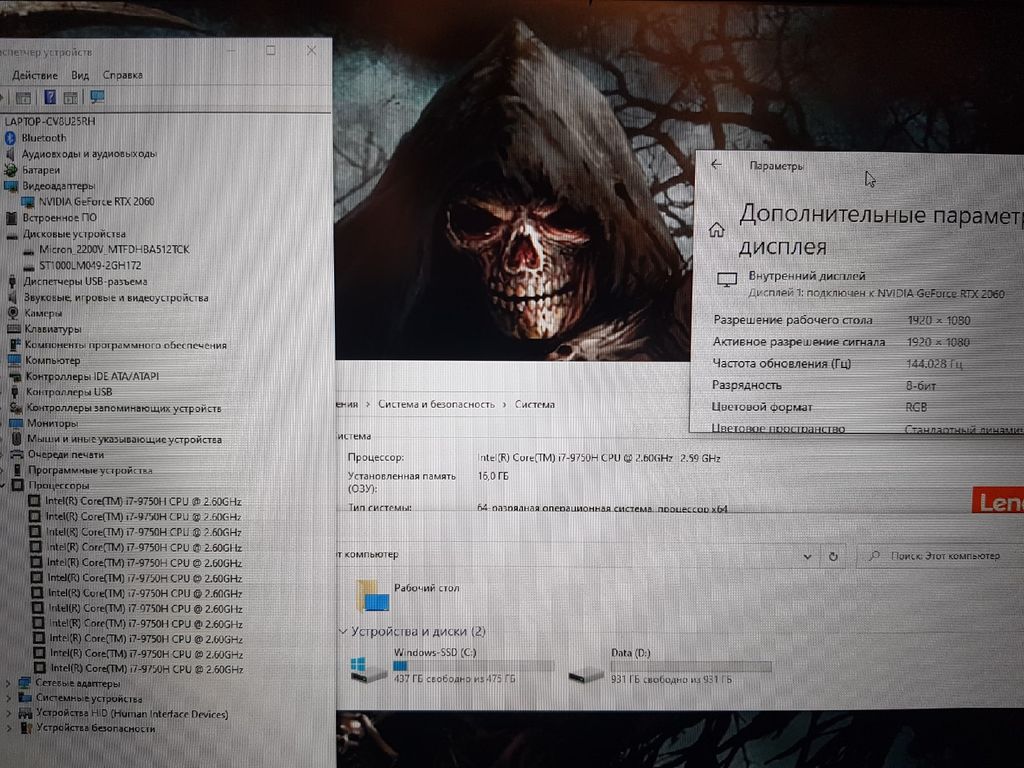Image resolution: width=1024 pixels, height=768 pixels.
Task: Click the monitor-shaped scan icon in Device Manager toolbar
Action: (97, 97)
